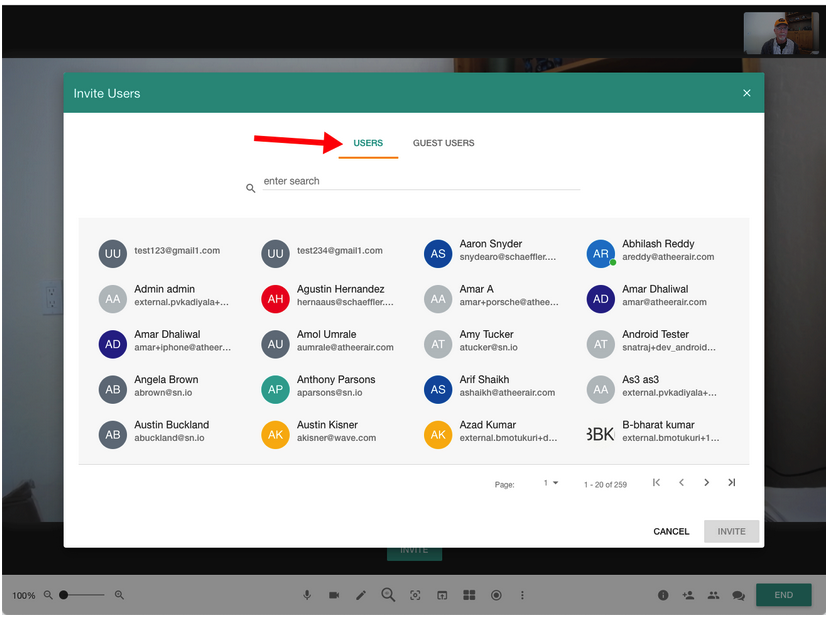
Task: Pick Amar Dhaliwal with amar+iphone email
Action: (x=165, y=344)
